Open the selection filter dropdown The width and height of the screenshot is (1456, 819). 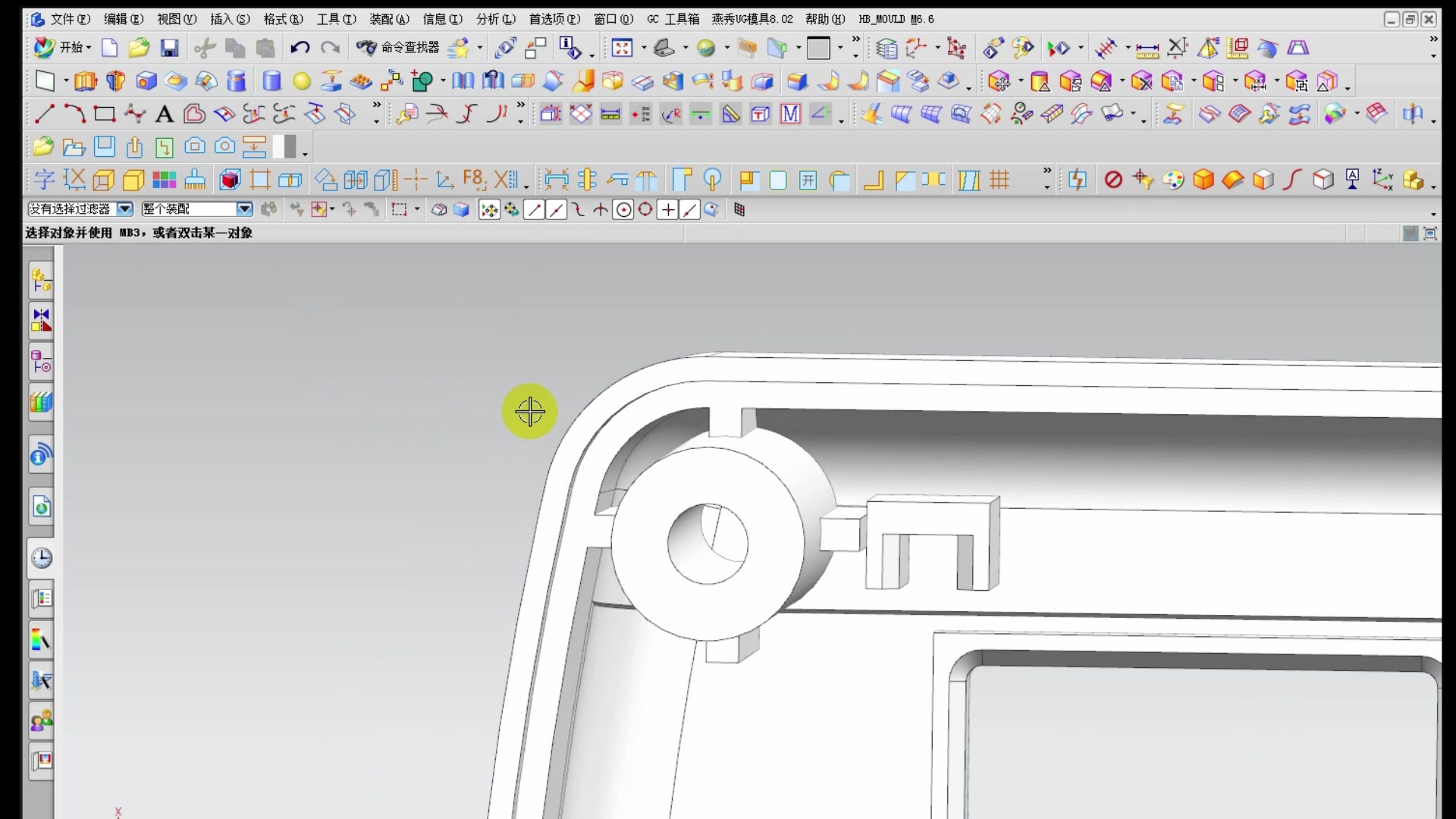pyautogui.click(x=125, y=209)
